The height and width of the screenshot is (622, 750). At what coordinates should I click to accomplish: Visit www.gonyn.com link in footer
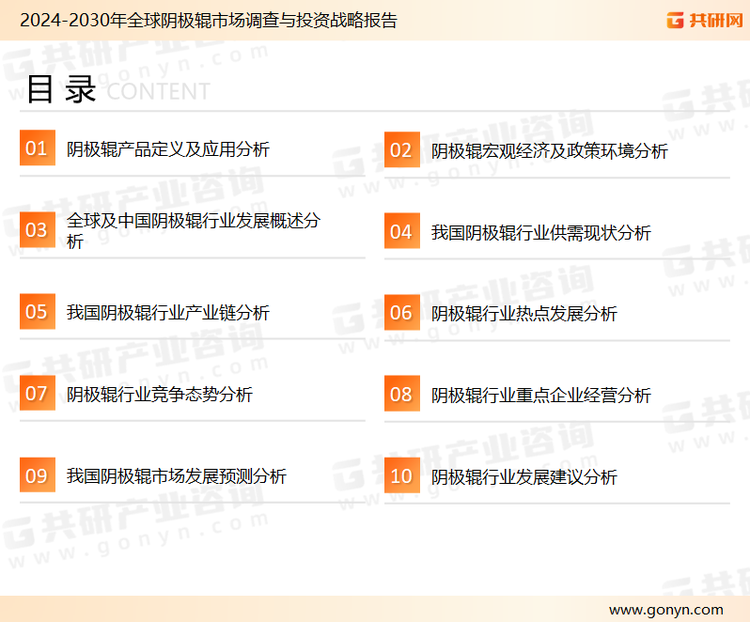click(x=666, y=610)
